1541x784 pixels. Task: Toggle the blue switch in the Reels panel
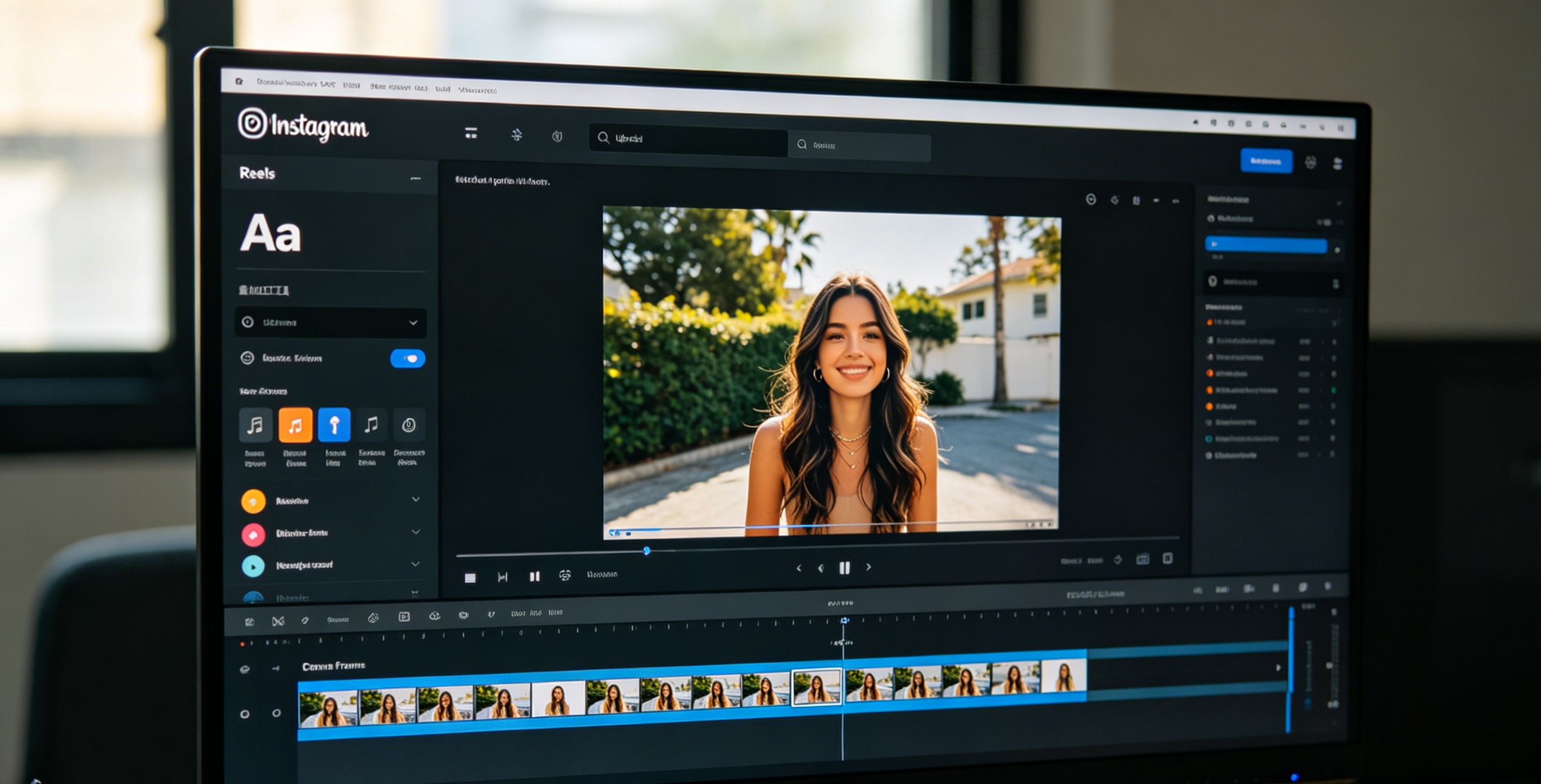pos(408,358)
